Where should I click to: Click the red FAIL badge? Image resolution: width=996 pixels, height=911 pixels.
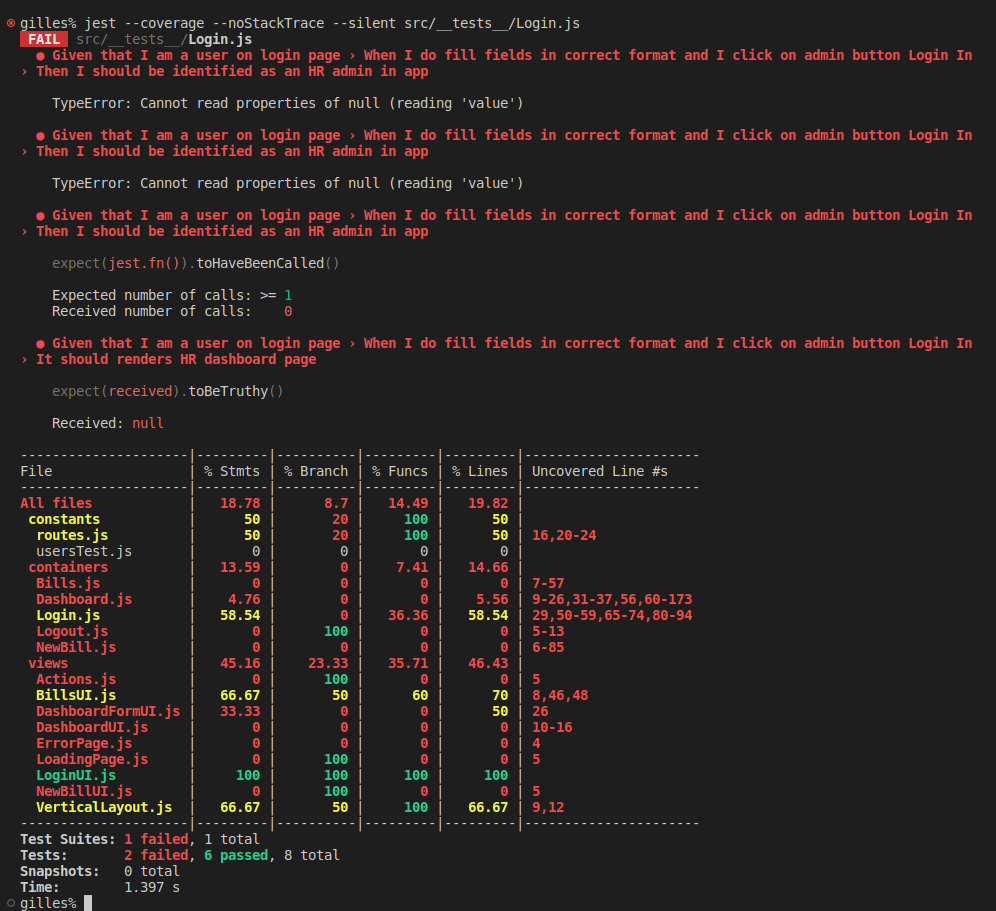tap(43, 39)
